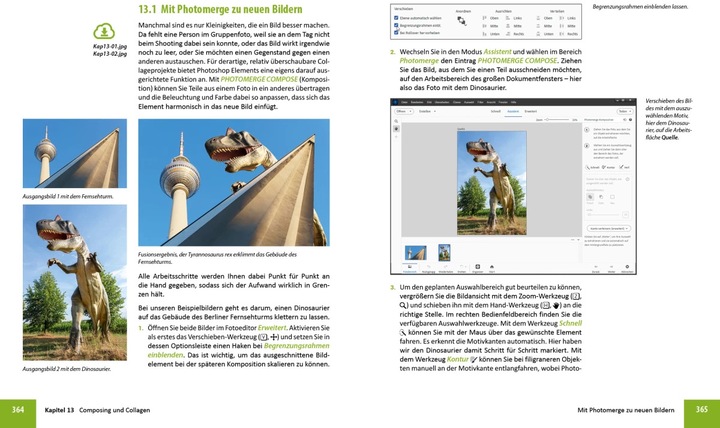Screen dimensions: 720x428
Task: Open the Fotobereich photo bin icon
Action: 410,268
